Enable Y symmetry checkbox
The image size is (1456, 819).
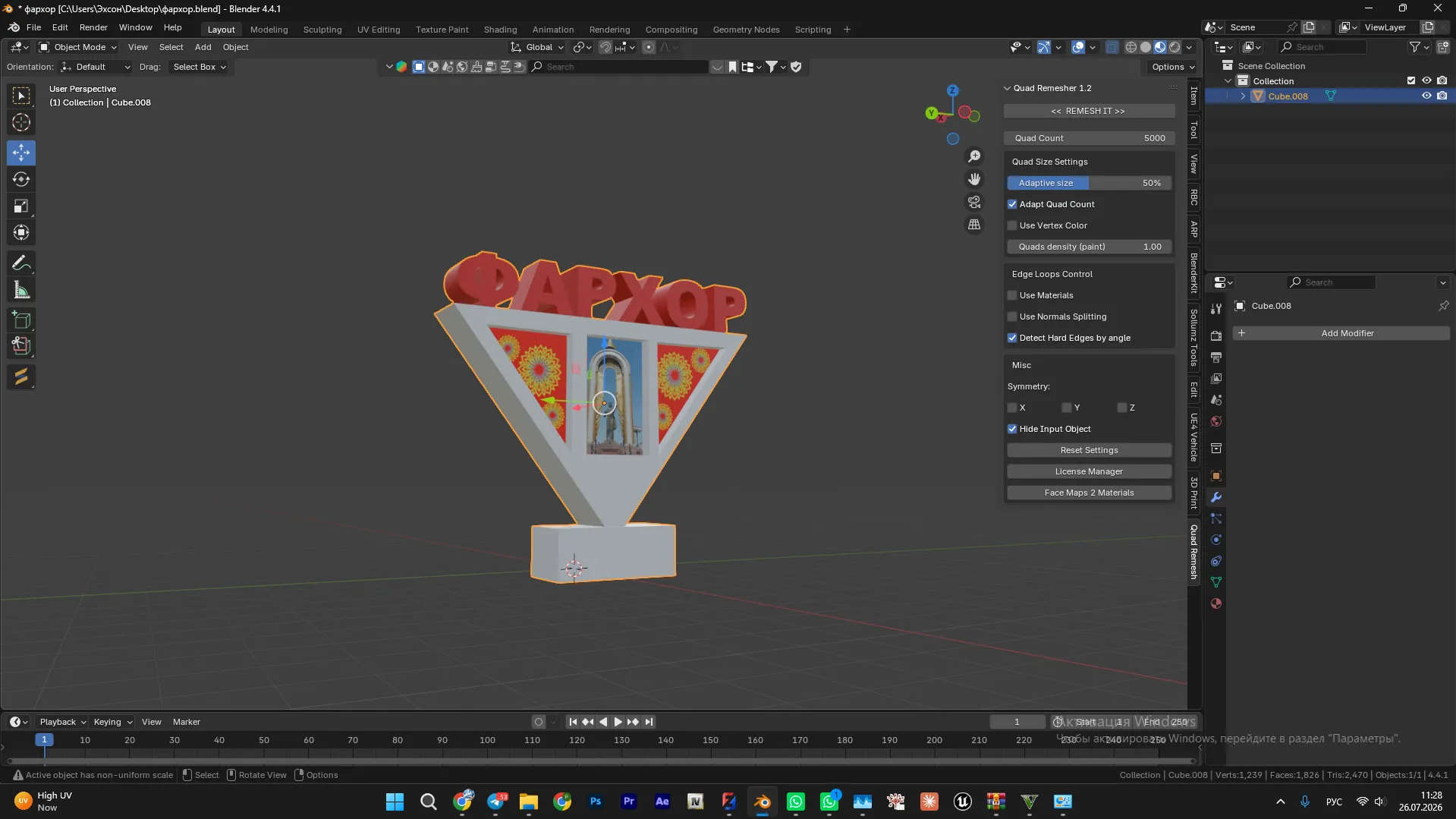tap(1067, 408)
